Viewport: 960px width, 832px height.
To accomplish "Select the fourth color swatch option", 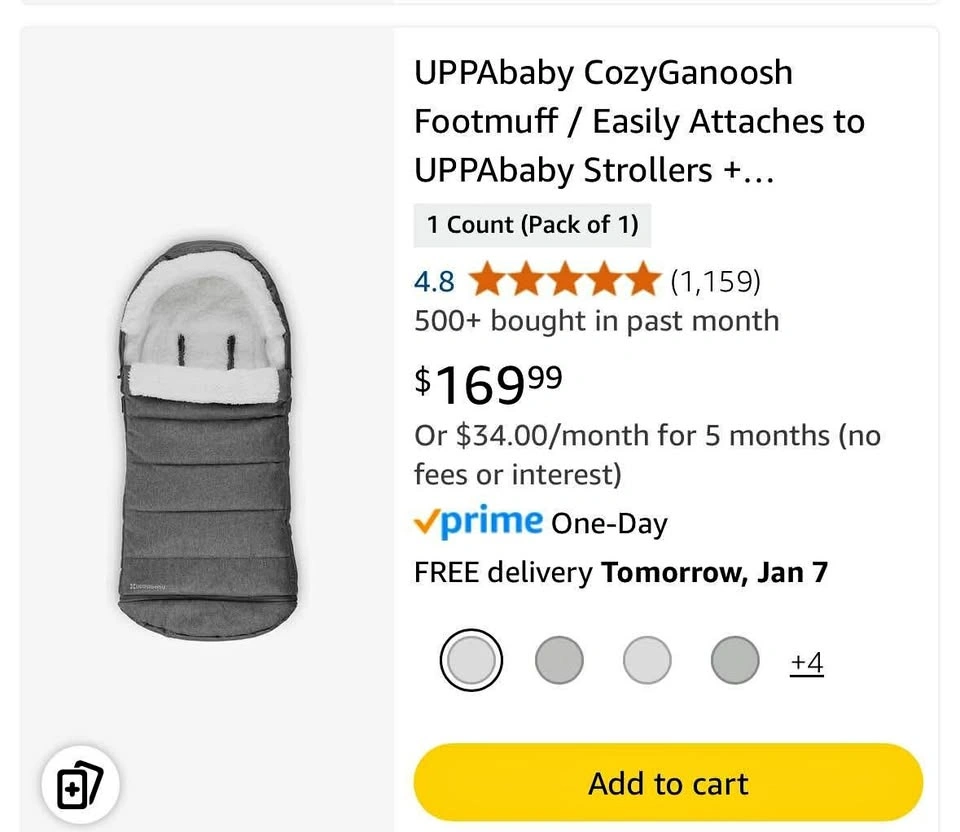I will click(735, 660).
